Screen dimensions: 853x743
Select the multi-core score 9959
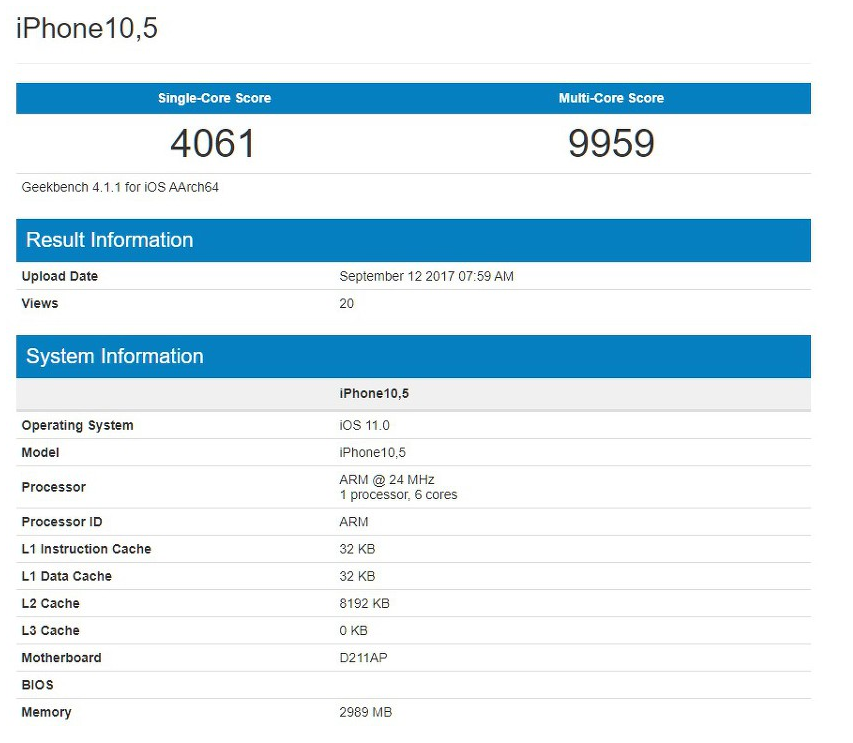coord(611,144)
